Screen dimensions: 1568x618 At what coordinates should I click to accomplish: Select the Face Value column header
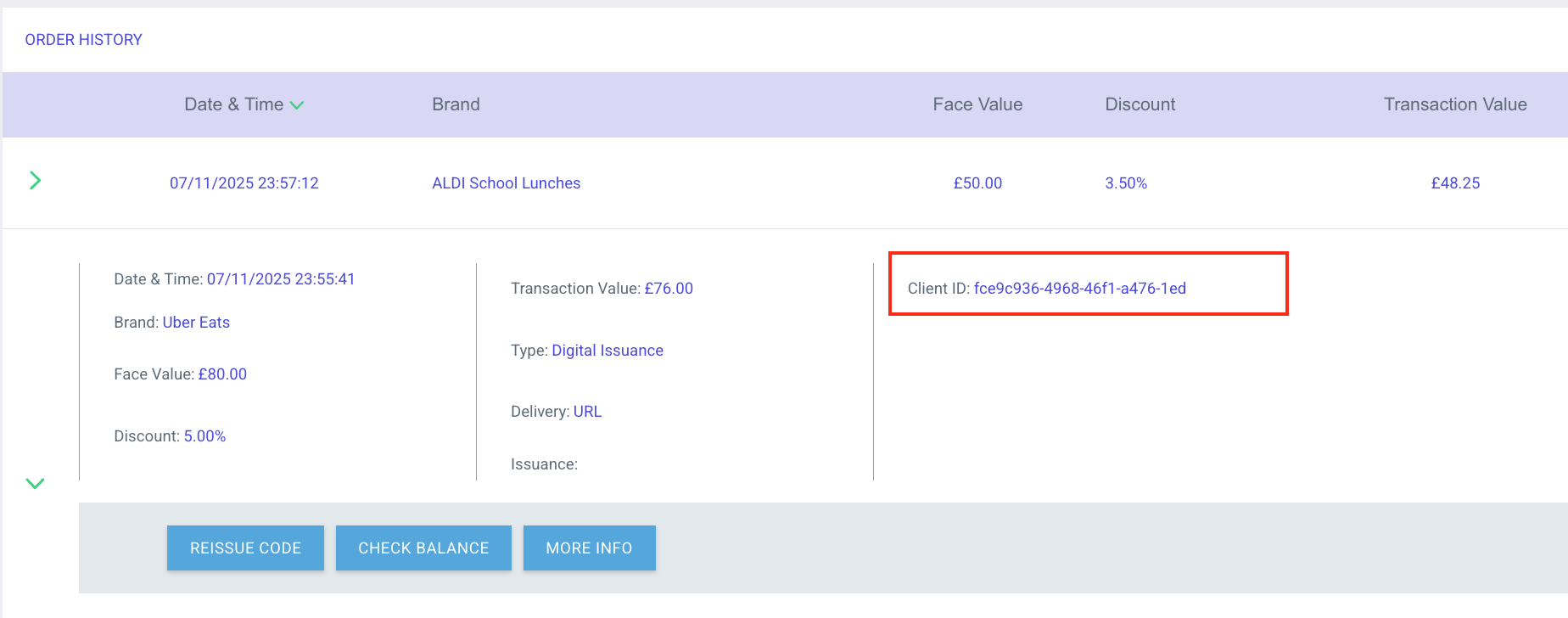[x=977, y=104]
